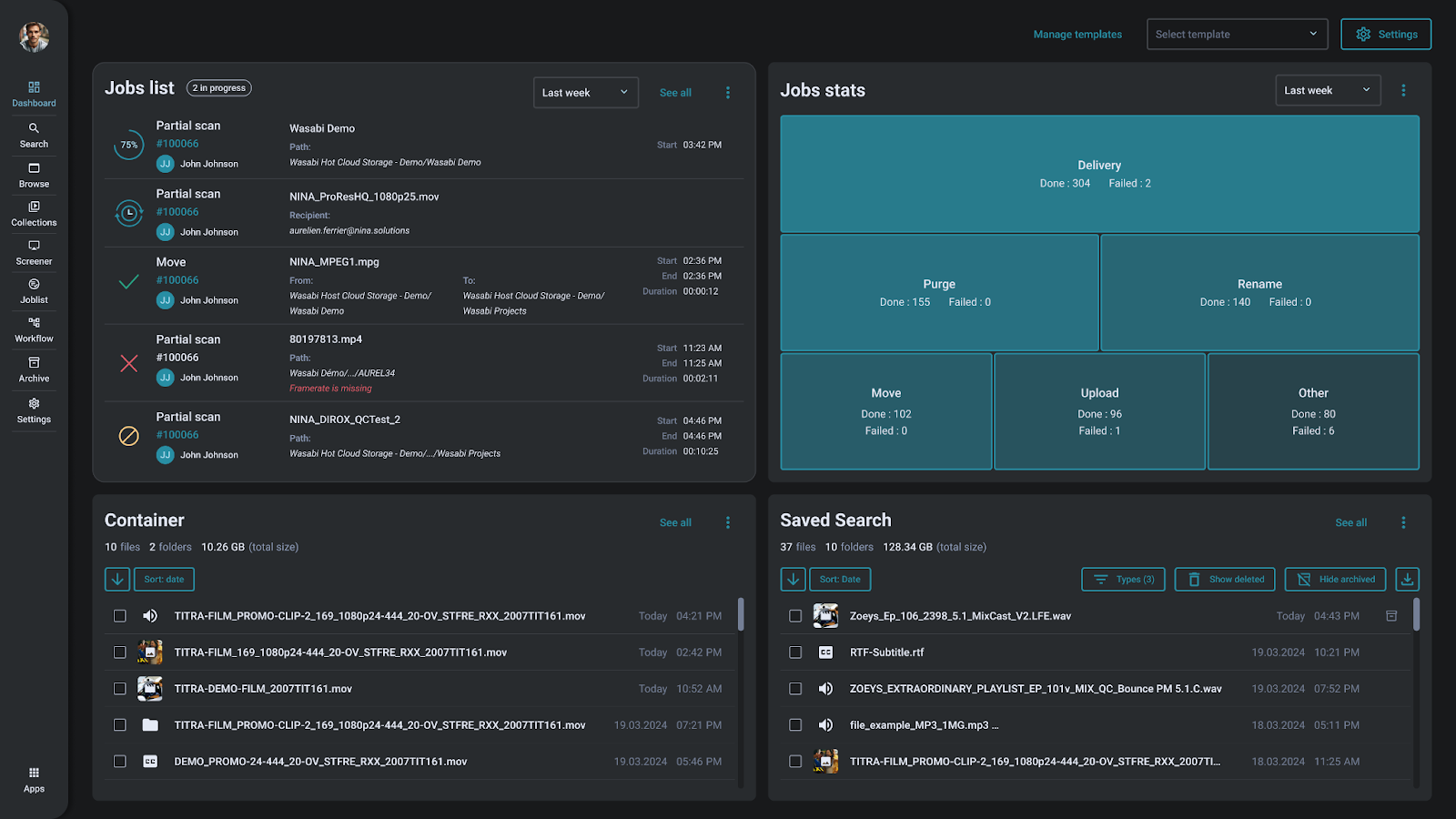Open Jobs stats Last week dropdown
The height and width of the screenshot is (819, 1456).
click(x=1327, y=90)
